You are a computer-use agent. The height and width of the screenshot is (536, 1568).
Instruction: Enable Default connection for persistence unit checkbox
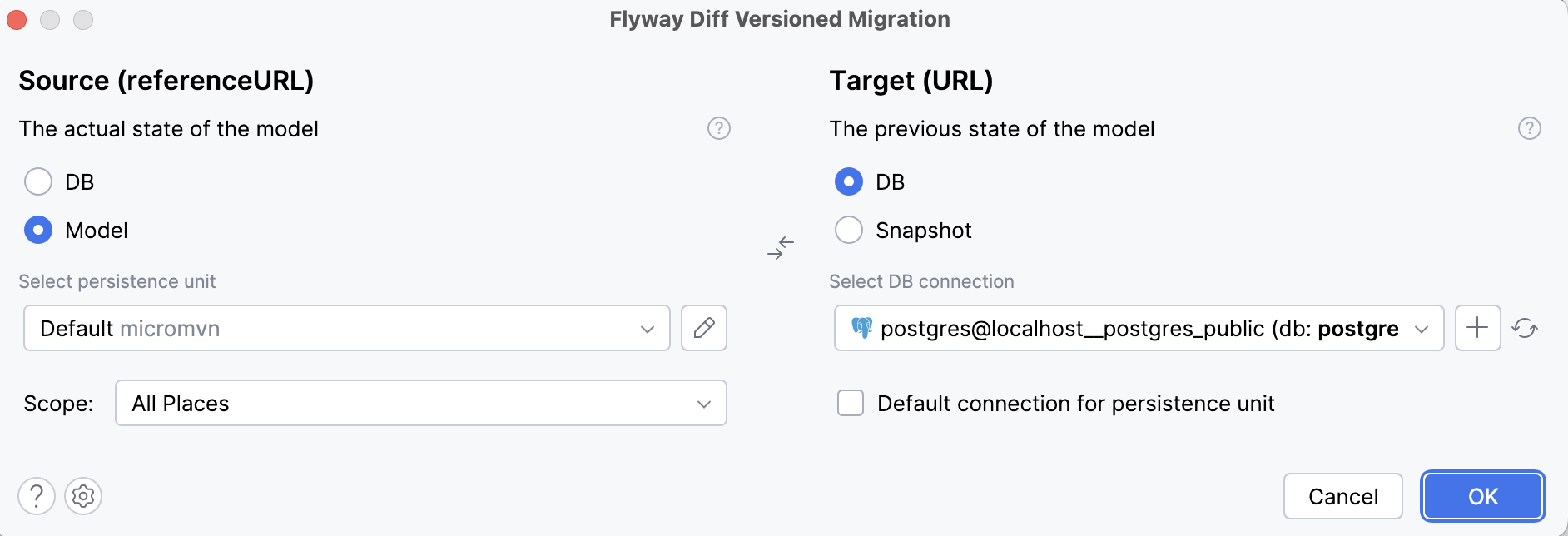pos(851,404)
